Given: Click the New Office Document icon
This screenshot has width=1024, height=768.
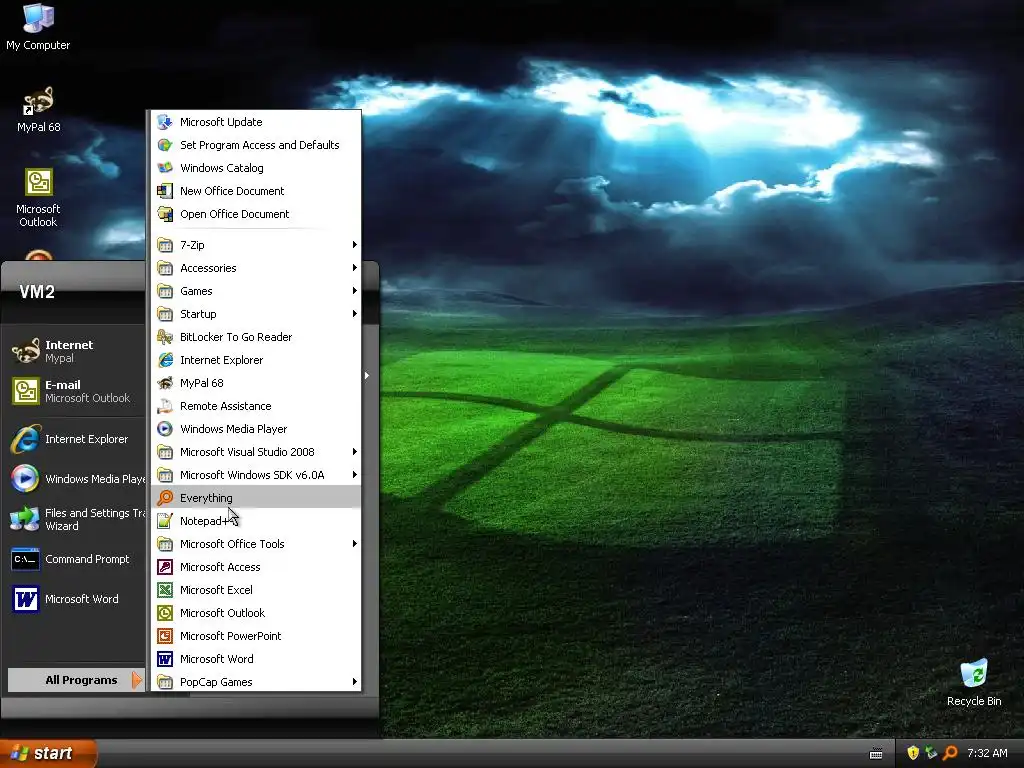Looking at the screenshot, I should click(x=165, y=191).
